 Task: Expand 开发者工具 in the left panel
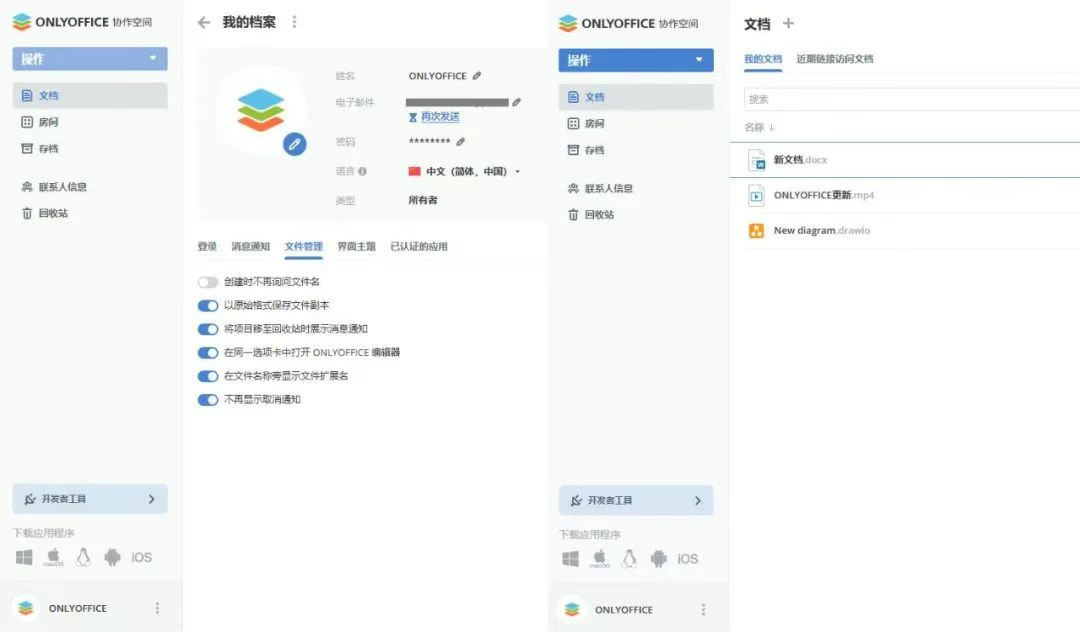[90, 499]
